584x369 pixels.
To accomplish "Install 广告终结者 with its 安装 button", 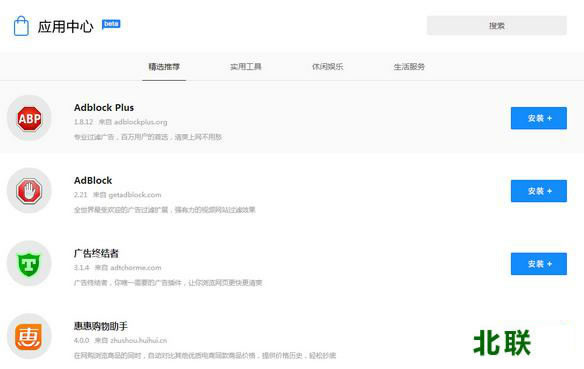I will pos(539,264).
